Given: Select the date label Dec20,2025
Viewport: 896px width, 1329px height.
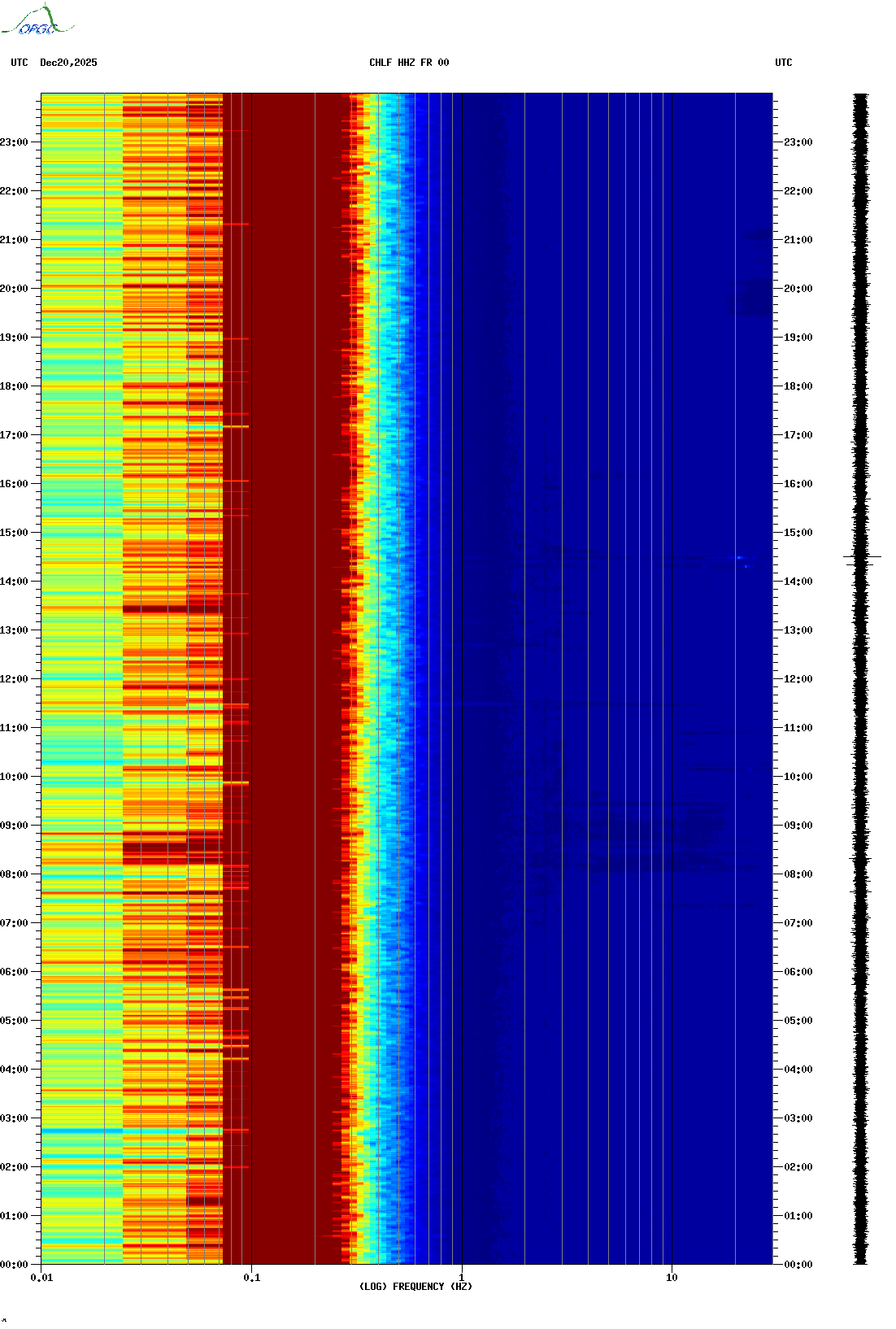Looking at the screenshot, I should point(68,63).
